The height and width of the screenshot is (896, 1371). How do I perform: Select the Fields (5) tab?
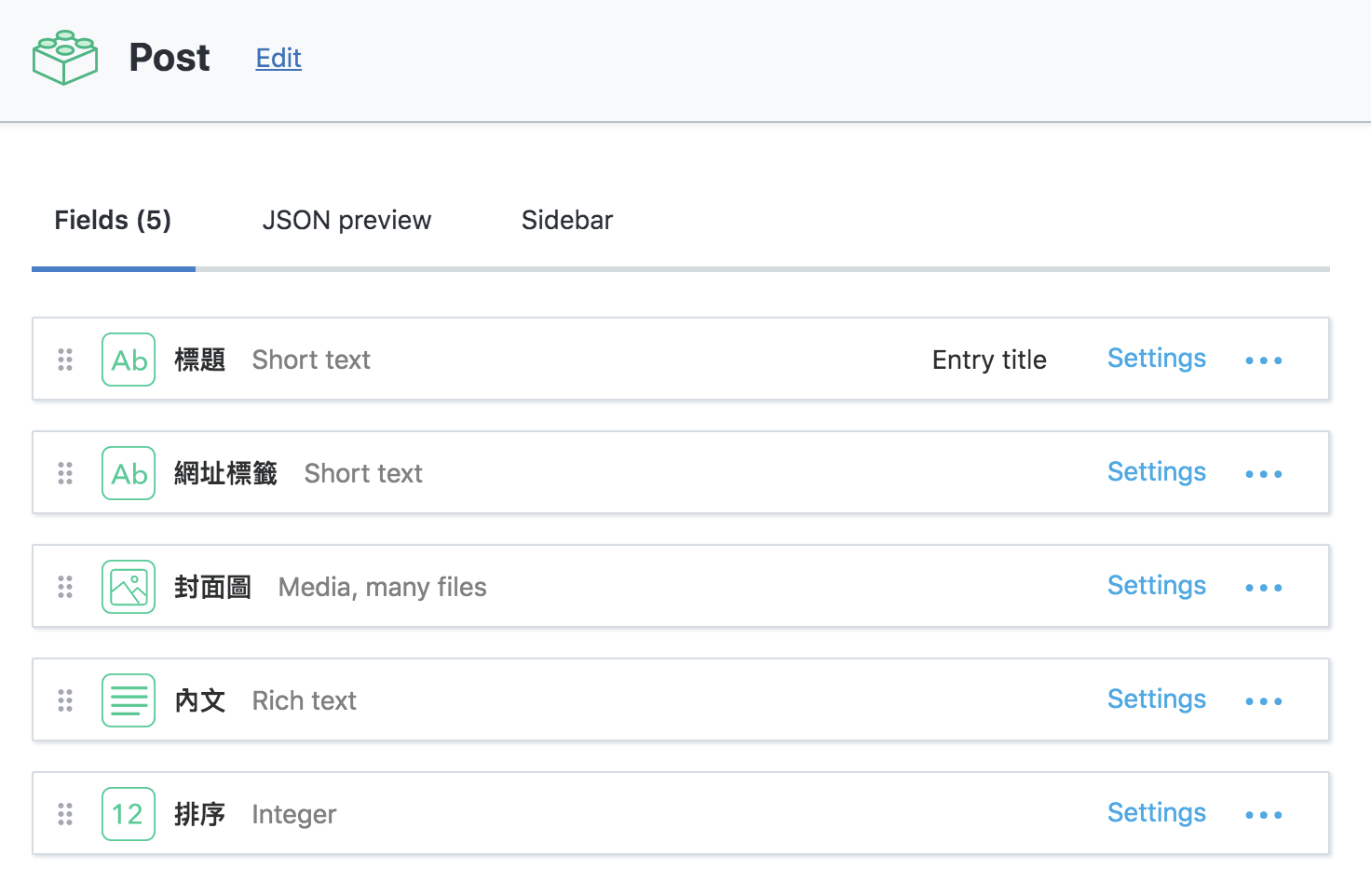pyautogui.click(x=113, y=221)
